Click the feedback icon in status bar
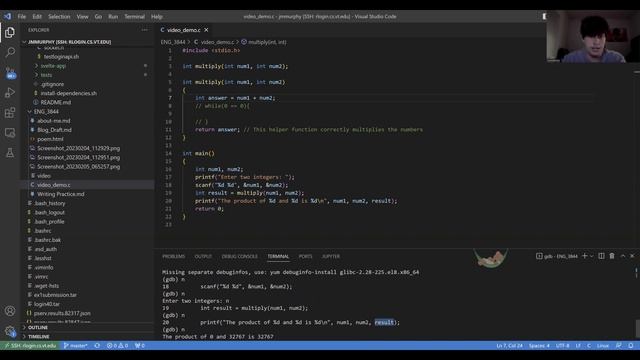 pyautogui.click(x=619, y=346)
